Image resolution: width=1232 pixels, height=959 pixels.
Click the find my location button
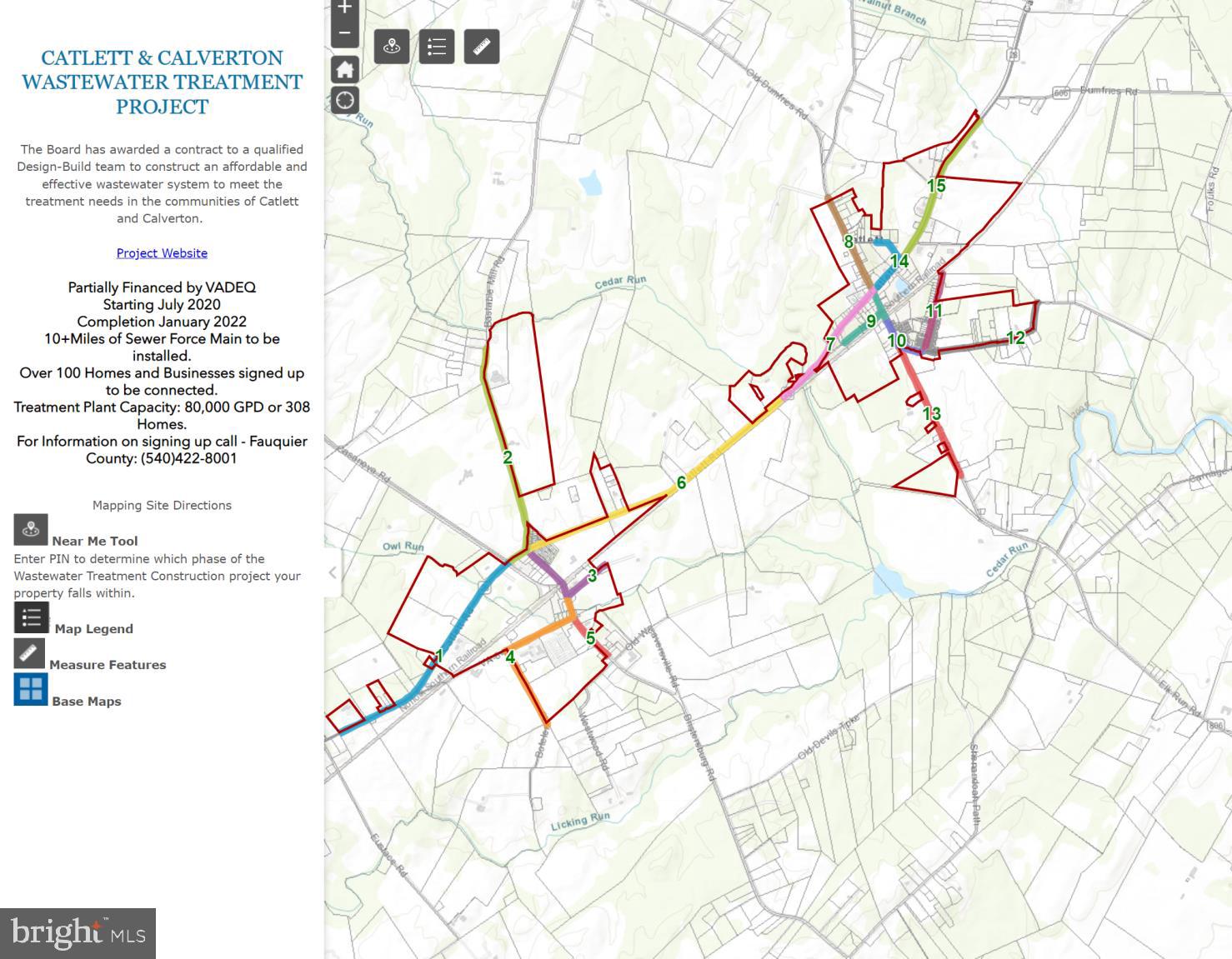pyautogui.click(x=345, y=101)
